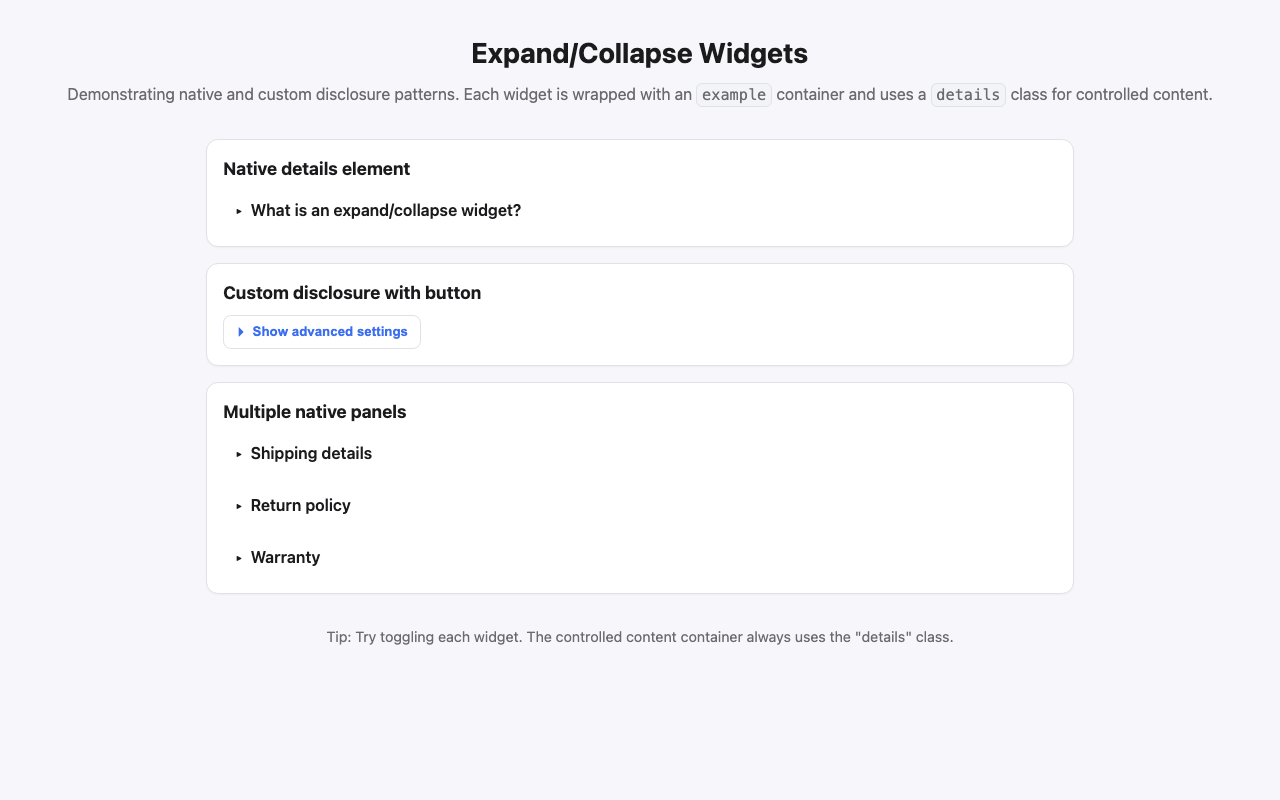Click the "example" code badge in the intro
Image resolution: width=1280 pixels, height=800 pixels.
click(x=733, y=94)
